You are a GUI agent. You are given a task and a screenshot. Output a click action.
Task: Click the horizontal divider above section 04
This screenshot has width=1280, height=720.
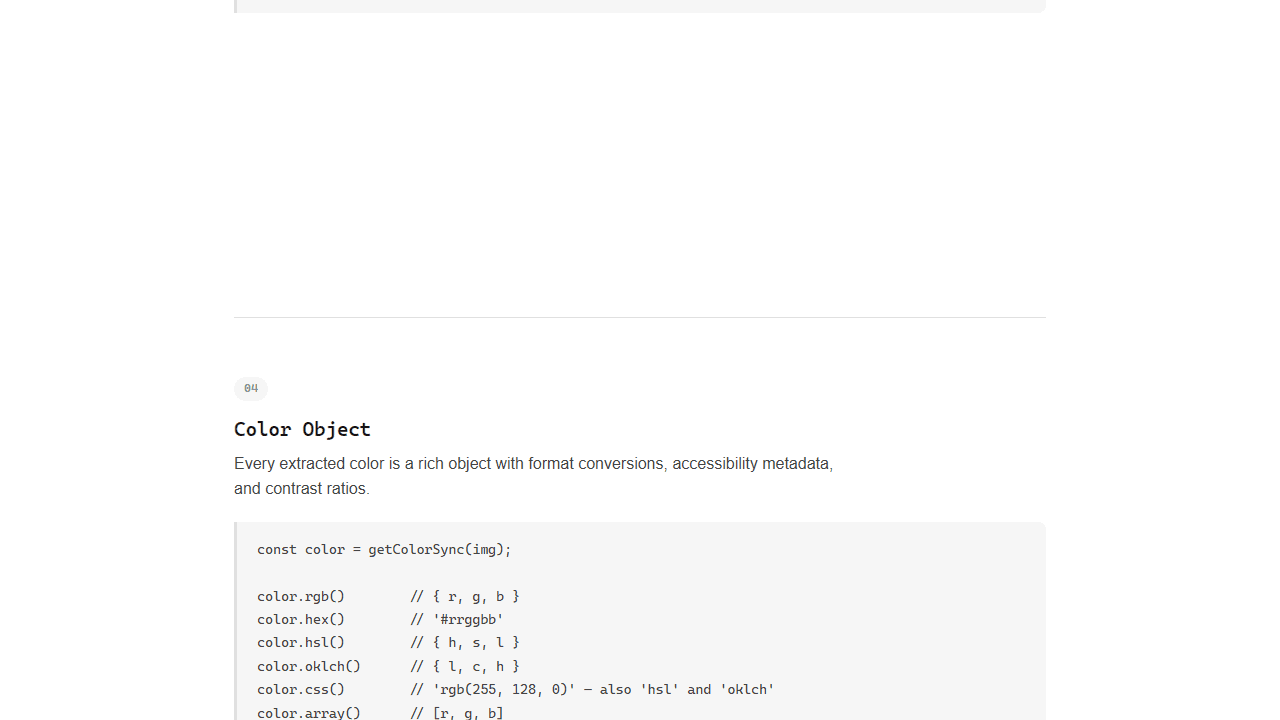tap(640, 317)
